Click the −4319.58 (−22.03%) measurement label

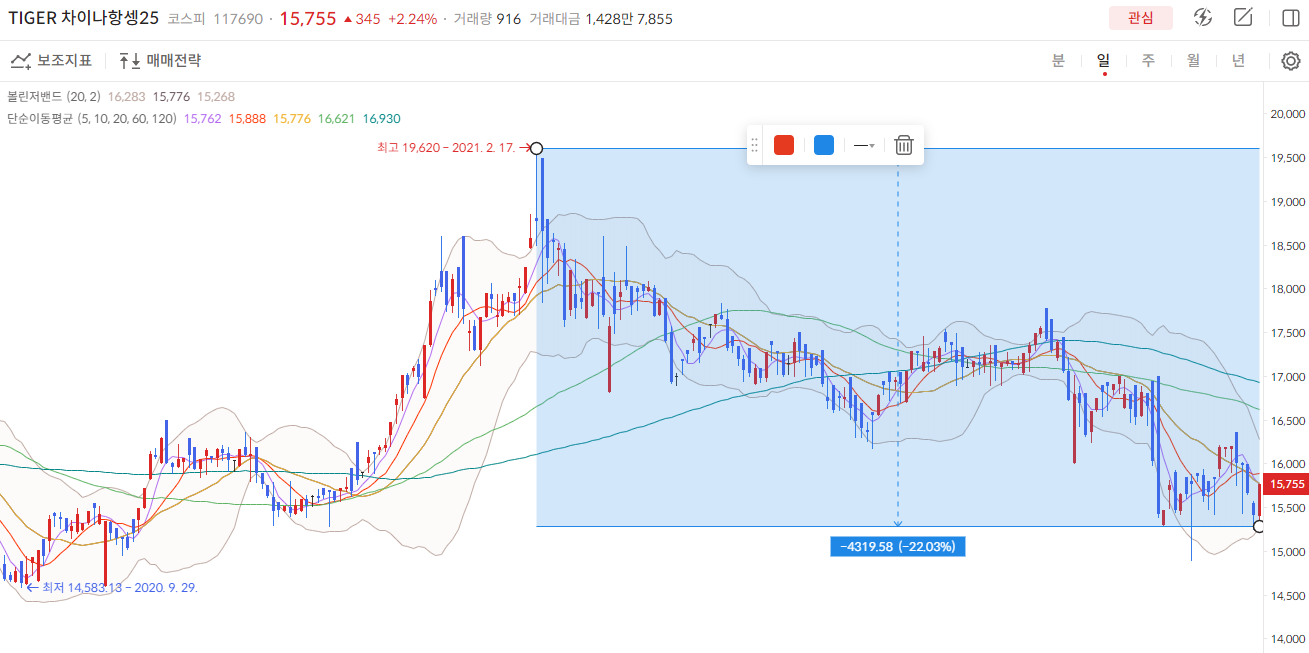pos(897,547)
